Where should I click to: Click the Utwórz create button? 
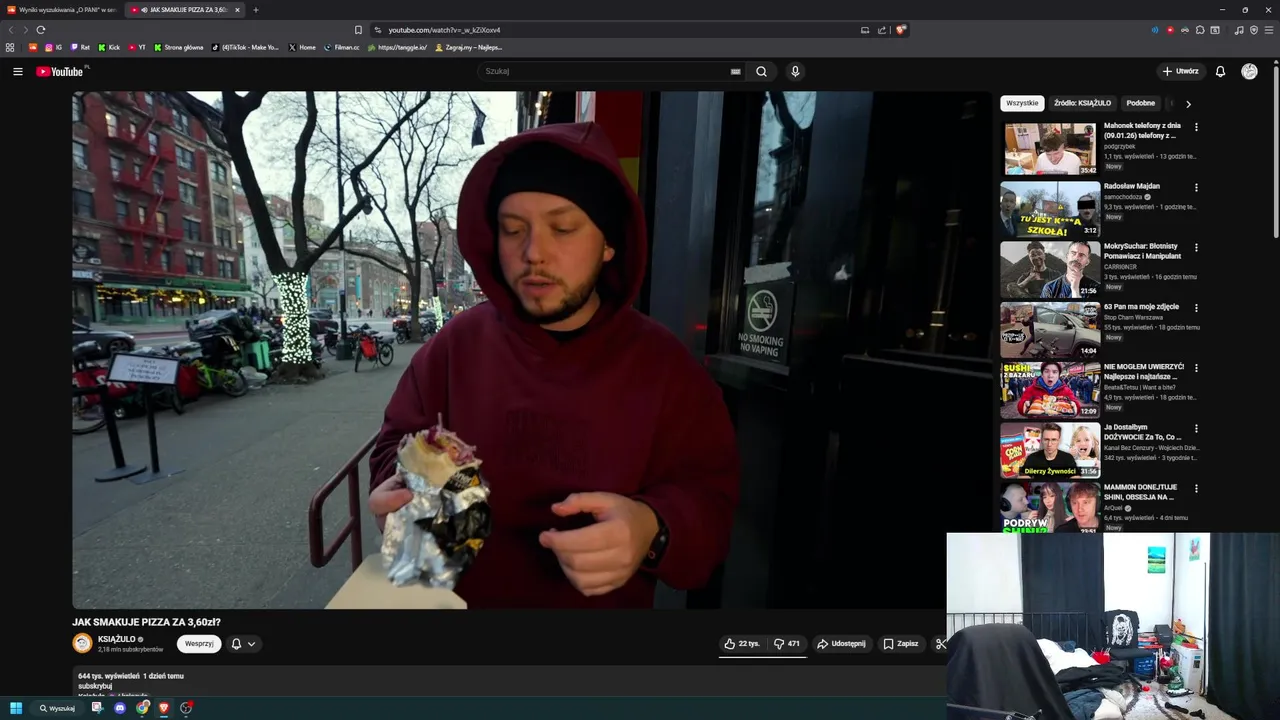(x=1180, y=71)
